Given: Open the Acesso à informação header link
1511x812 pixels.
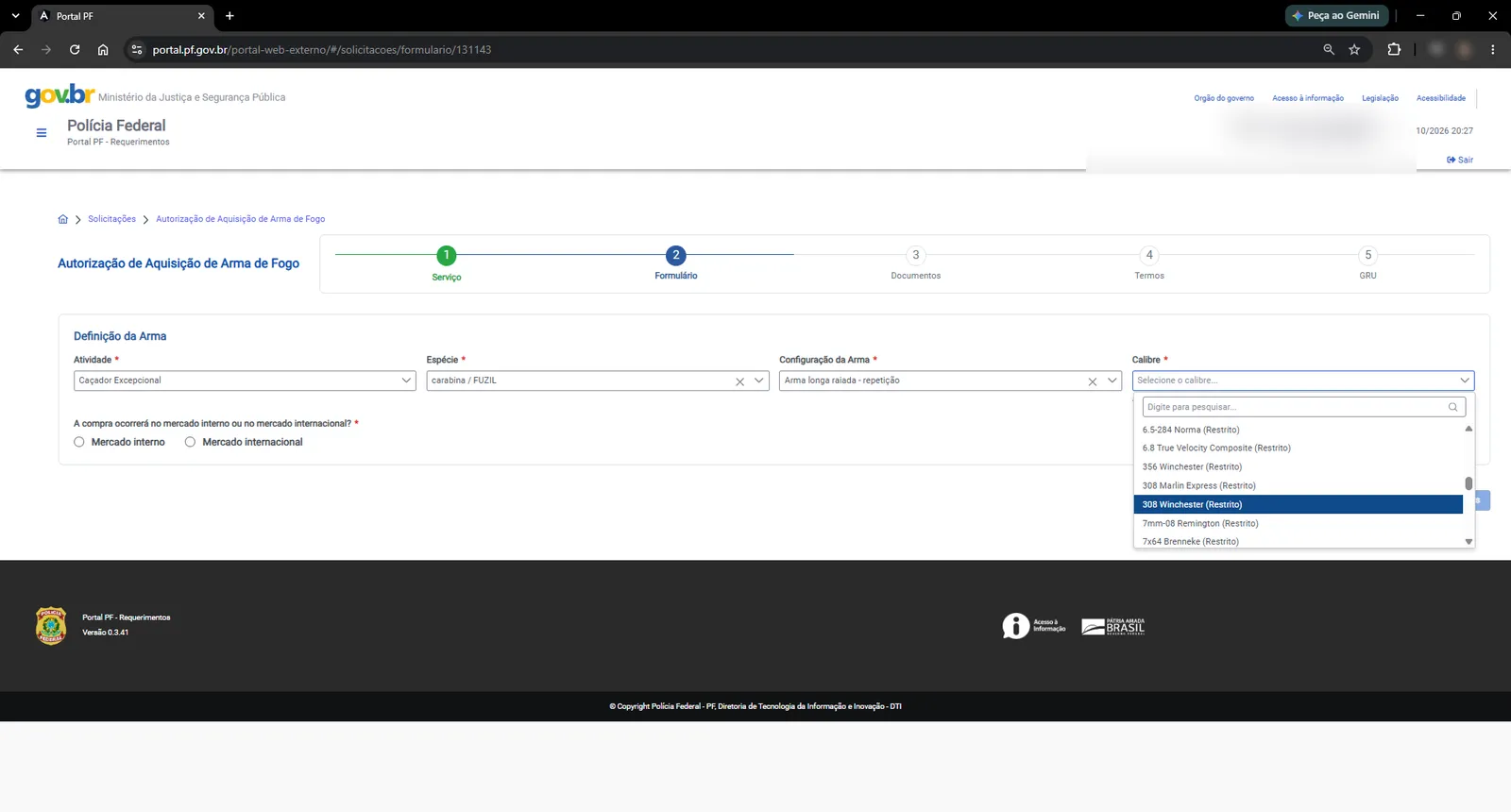Looking at the screenshot, I should (x=1308, y=98).
